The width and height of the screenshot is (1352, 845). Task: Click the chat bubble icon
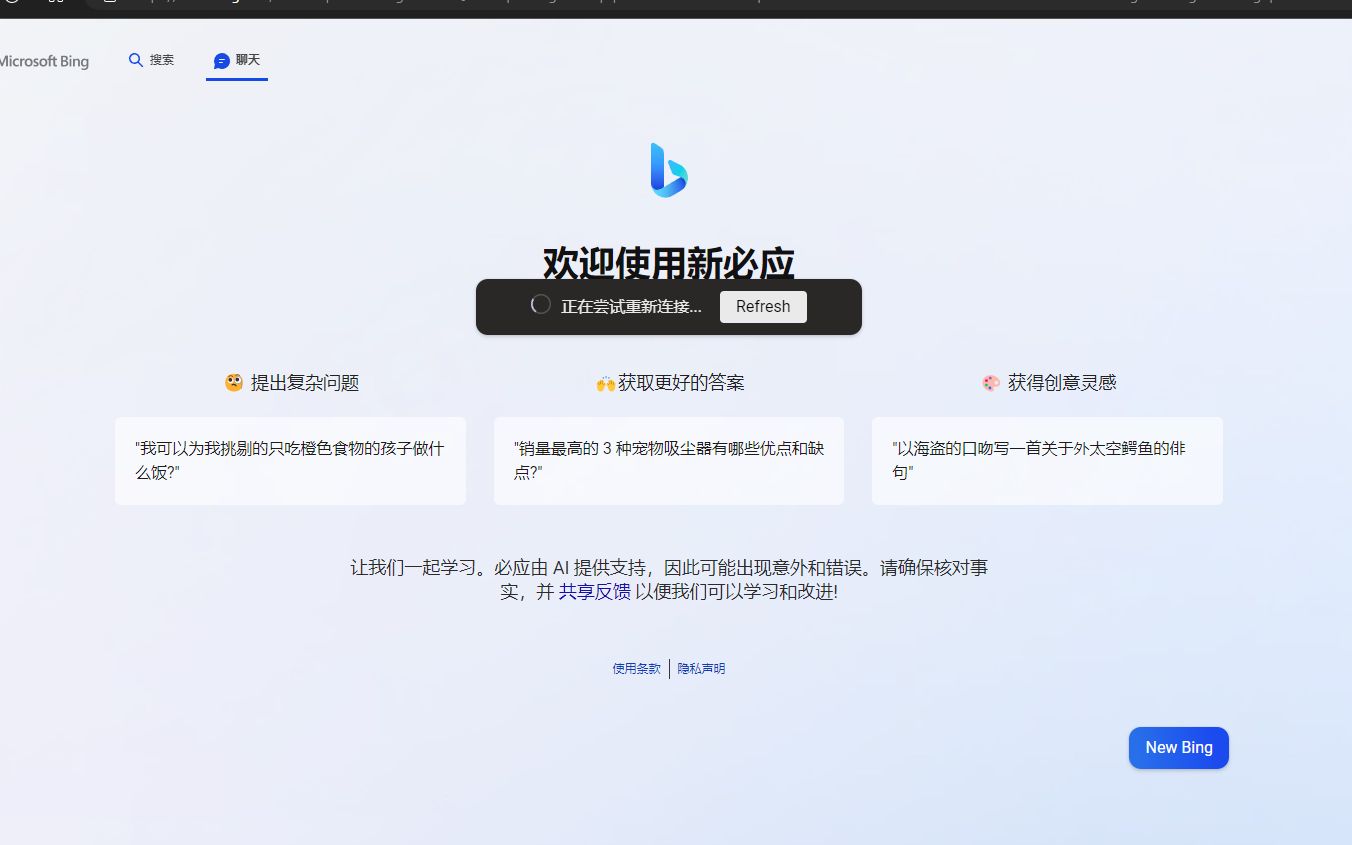pos(222,61)
